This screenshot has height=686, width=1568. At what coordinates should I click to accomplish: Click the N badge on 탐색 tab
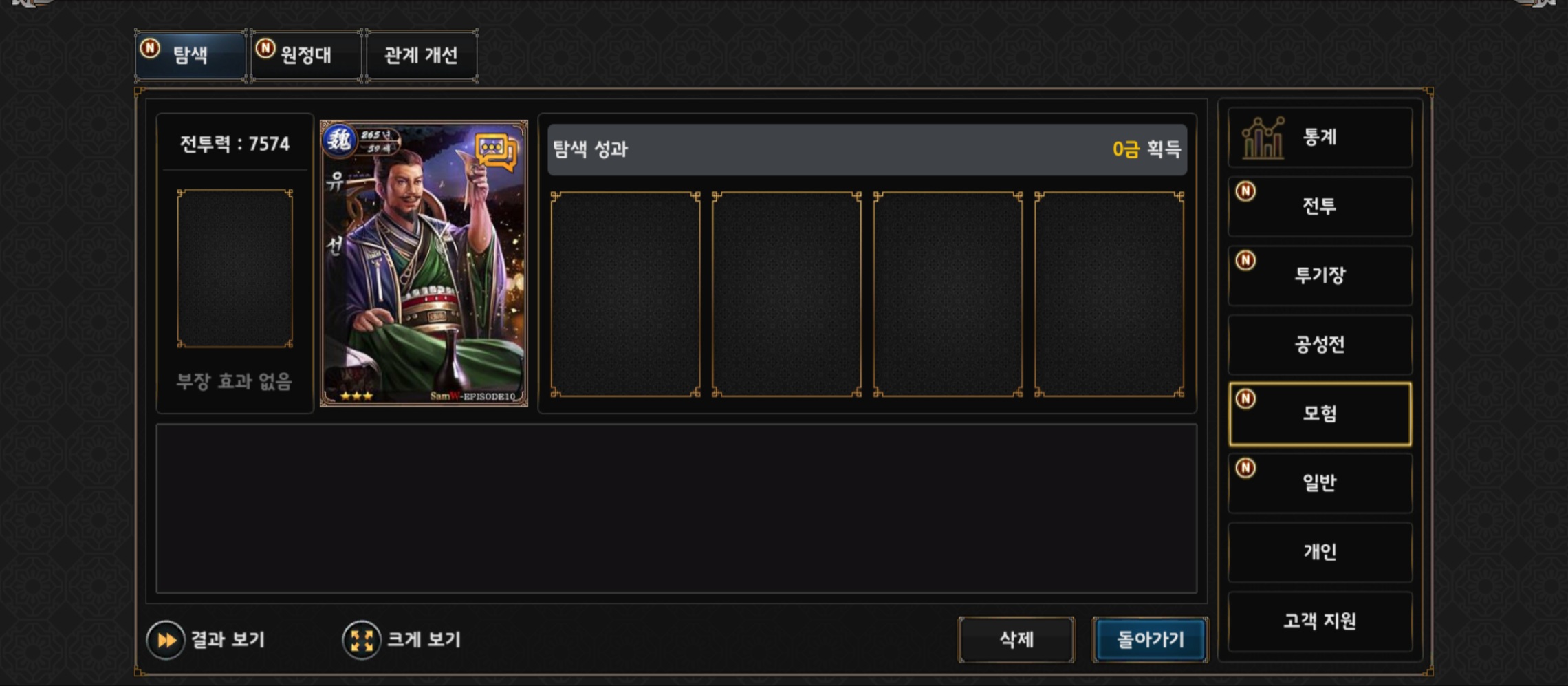pyautogui.click(x=150, y=48)
